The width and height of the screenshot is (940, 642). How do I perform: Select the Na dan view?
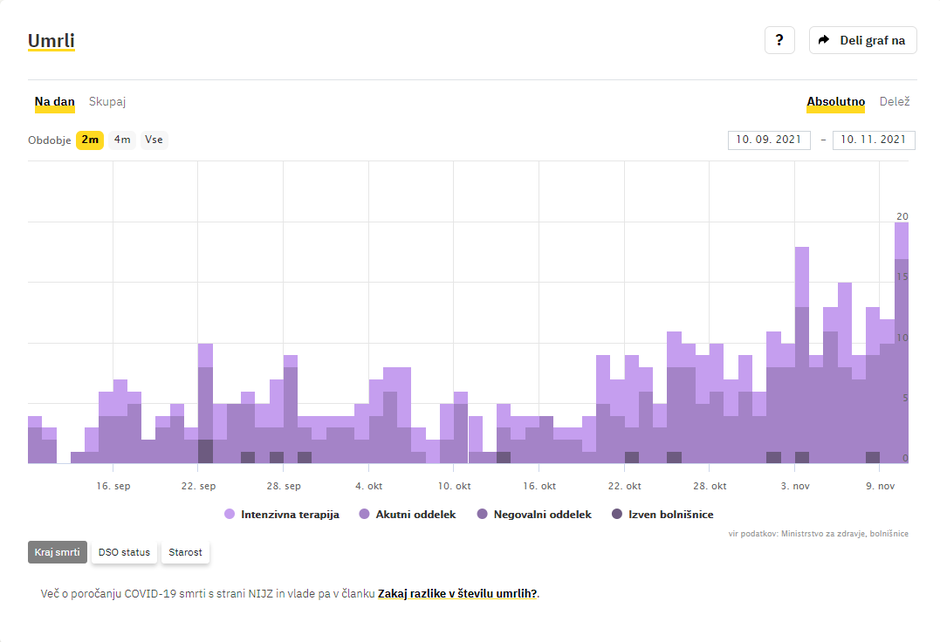point(55,102)
